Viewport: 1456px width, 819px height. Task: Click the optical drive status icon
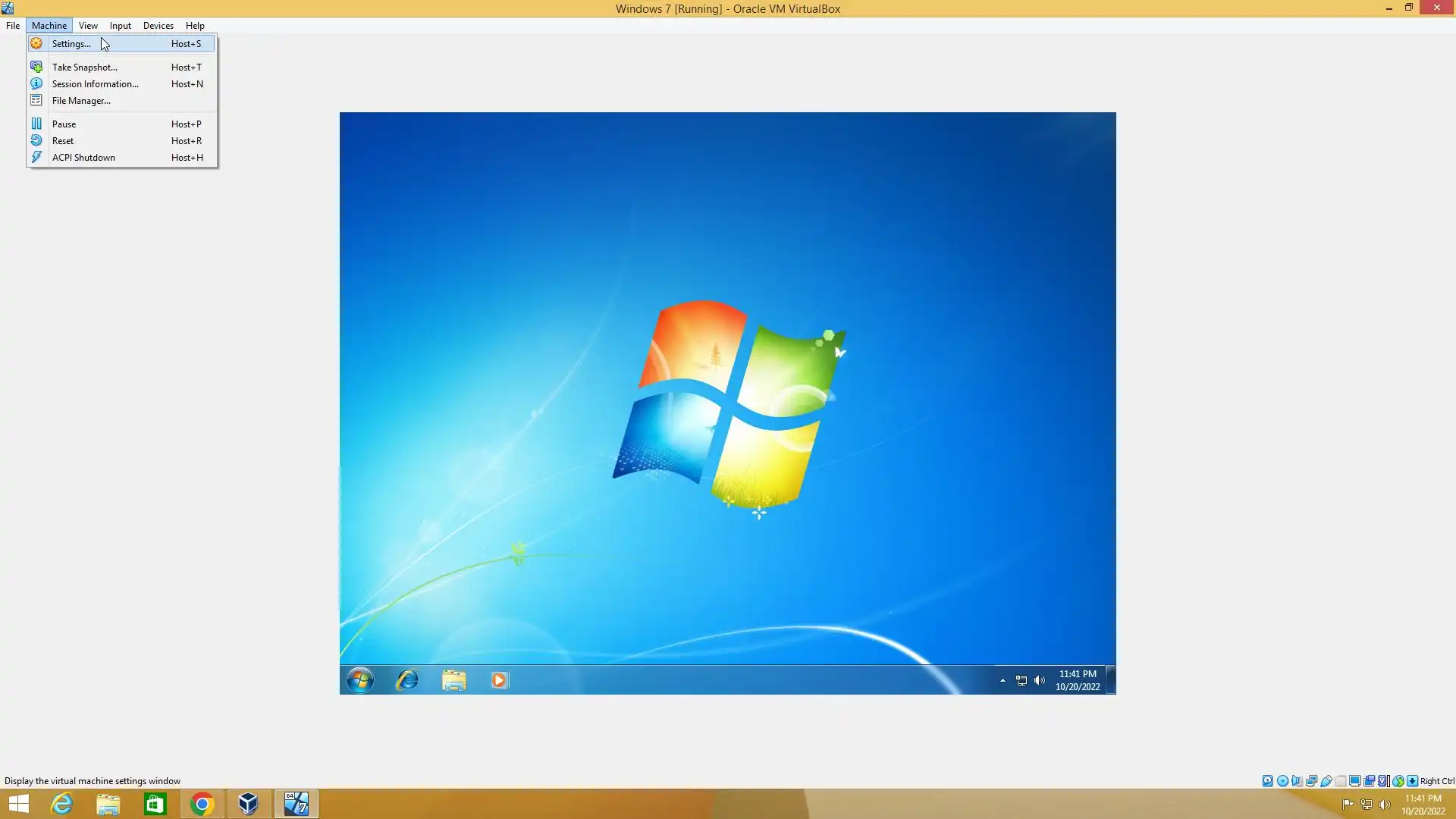1282,781
